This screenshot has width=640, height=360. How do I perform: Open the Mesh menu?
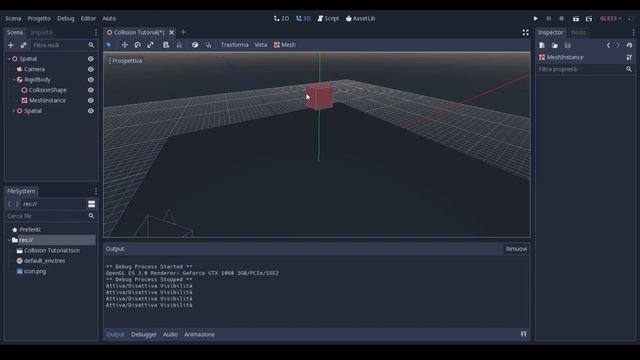[x=285, y=45]
